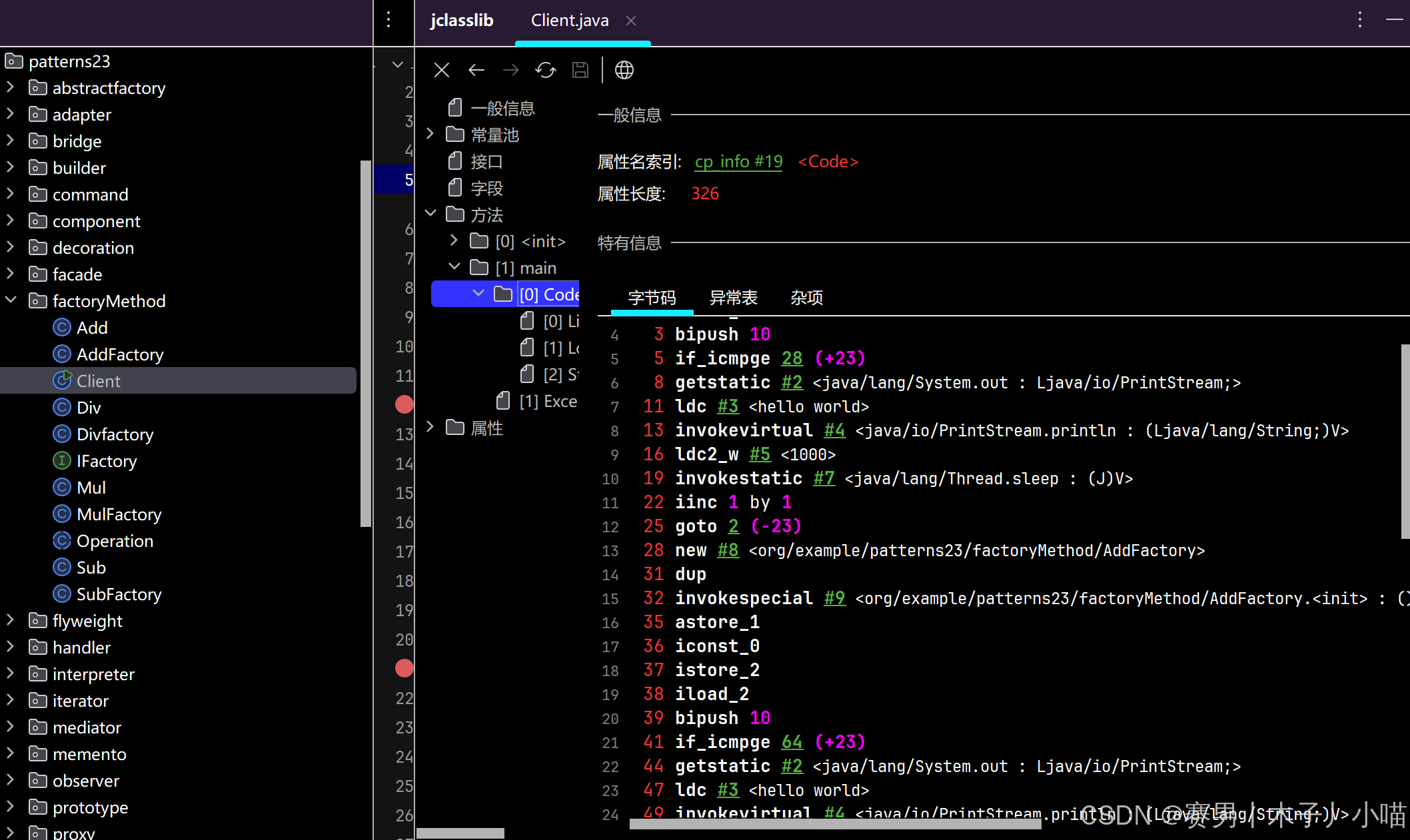Select AddFactory class in project tree

pos(120,354)
